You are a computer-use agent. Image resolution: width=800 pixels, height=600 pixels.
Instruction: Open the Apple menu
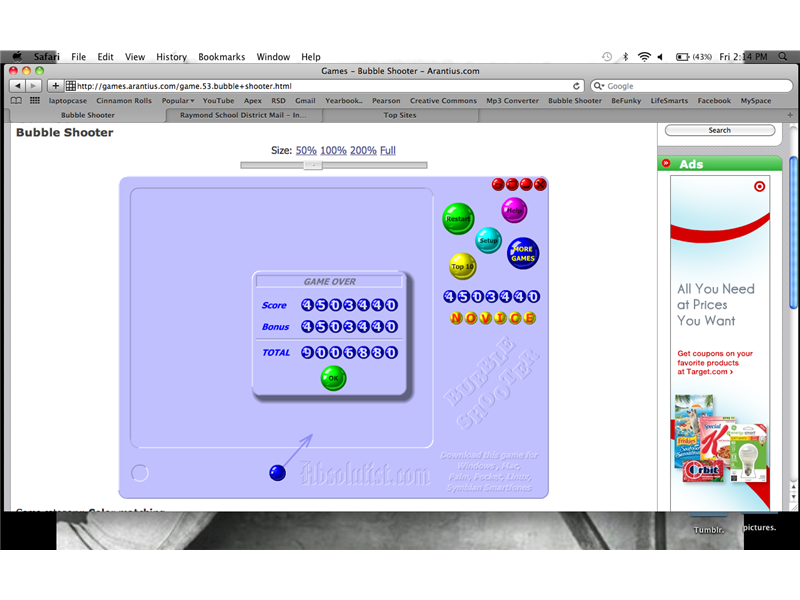click(17, 56)
